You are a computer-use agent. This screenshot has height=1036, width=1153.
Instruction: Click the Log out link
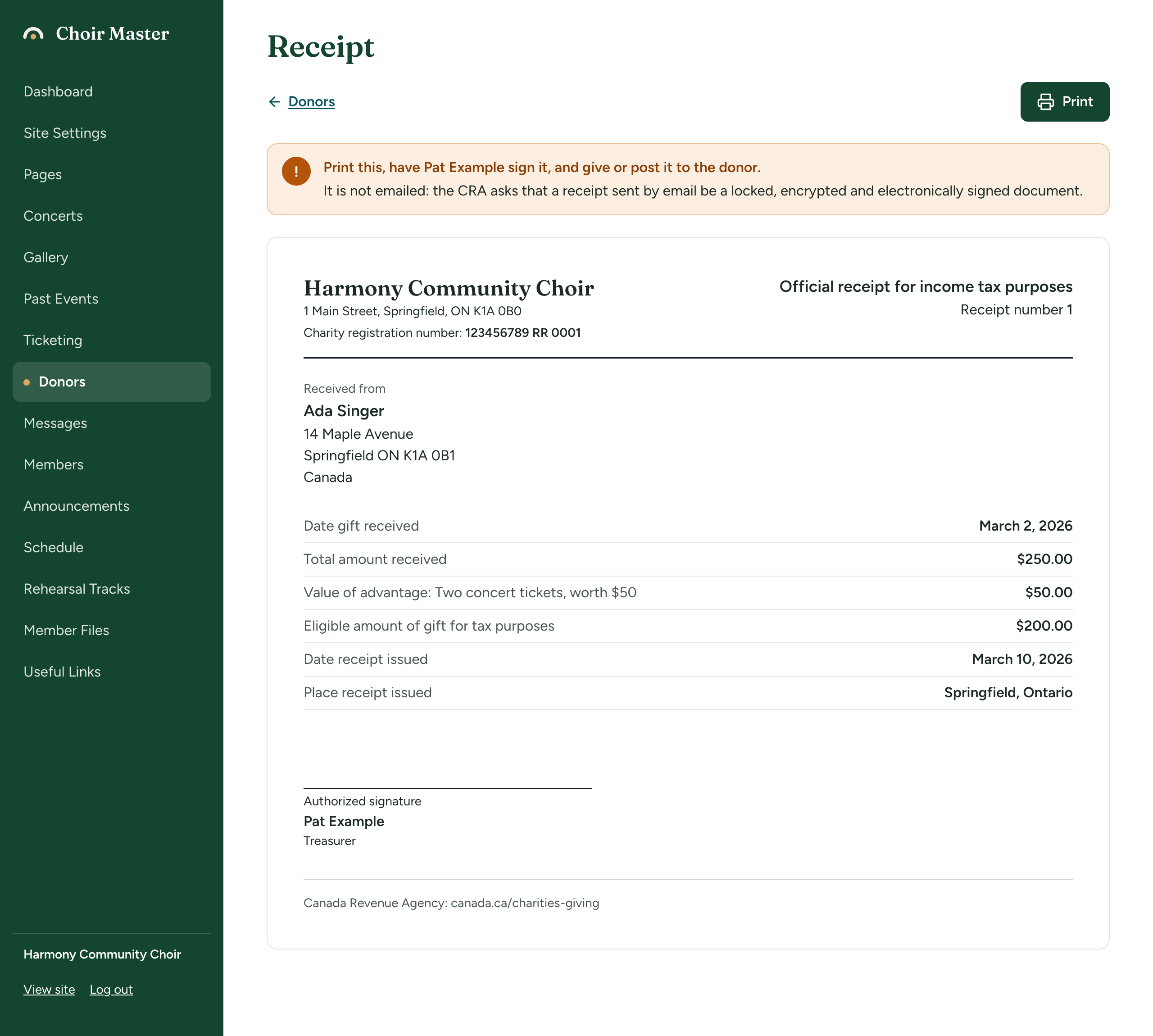click(111, 989)
